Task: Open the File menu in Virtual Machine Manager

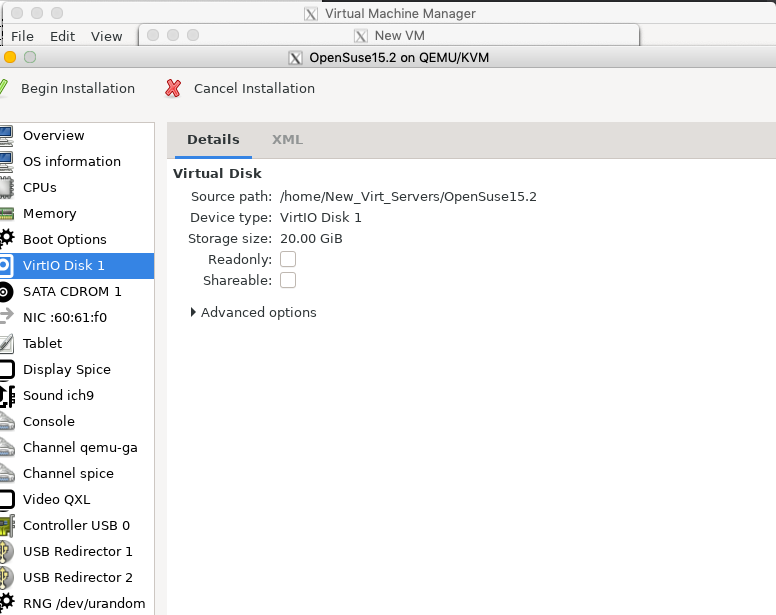Action: pos(22,37)
